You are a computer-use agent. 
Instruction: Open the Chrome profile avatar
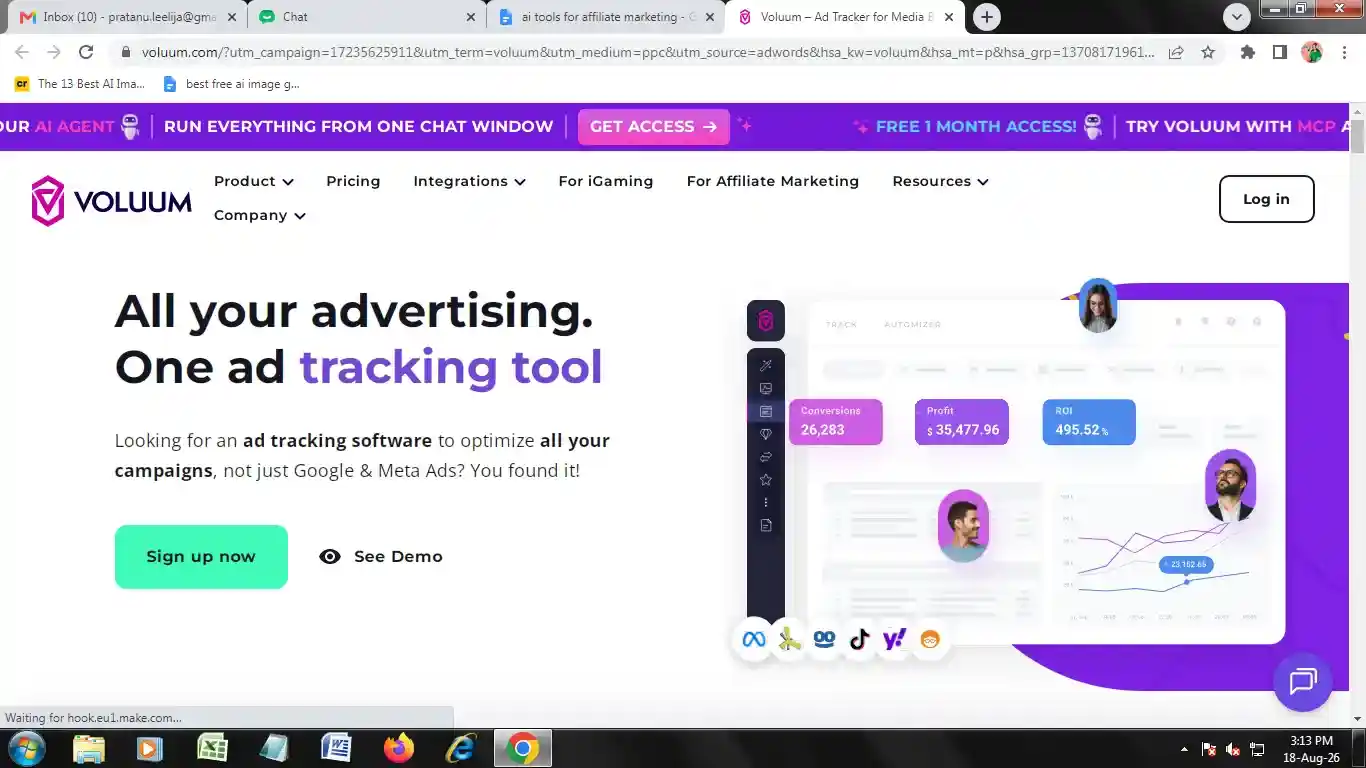coord(1312,52)
